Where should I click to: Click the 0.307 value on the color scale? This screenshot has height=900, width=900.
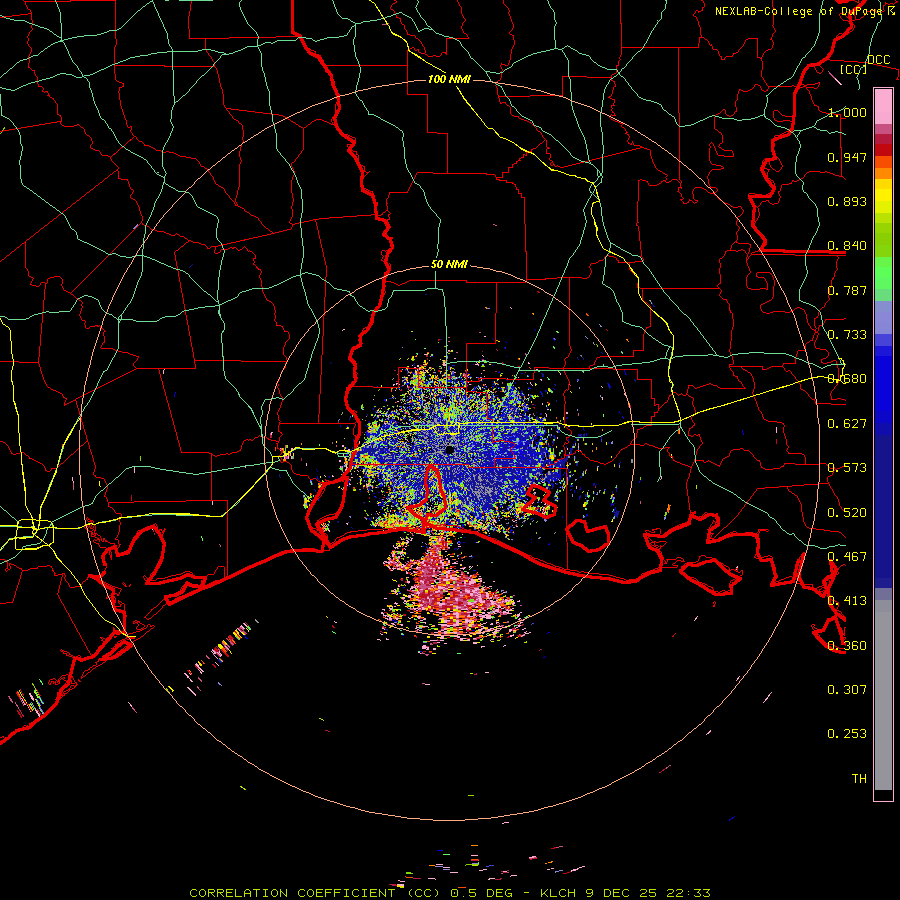point(847,690)
